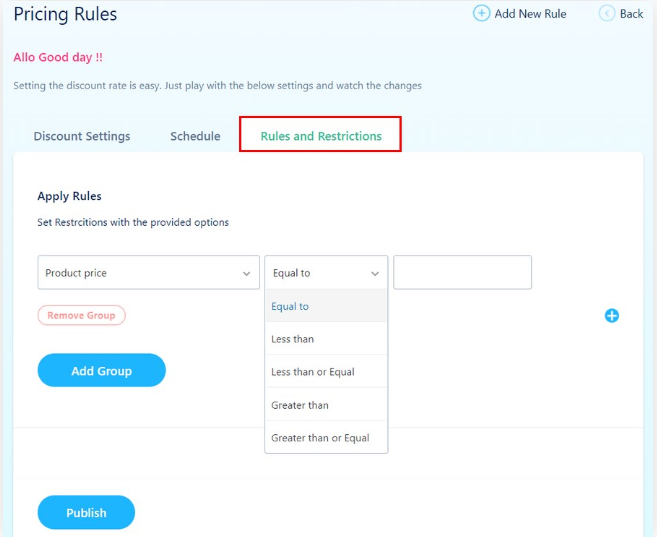This screenshot has height=537, width=657.
Task: Click the Back text link
Action: 632,14
